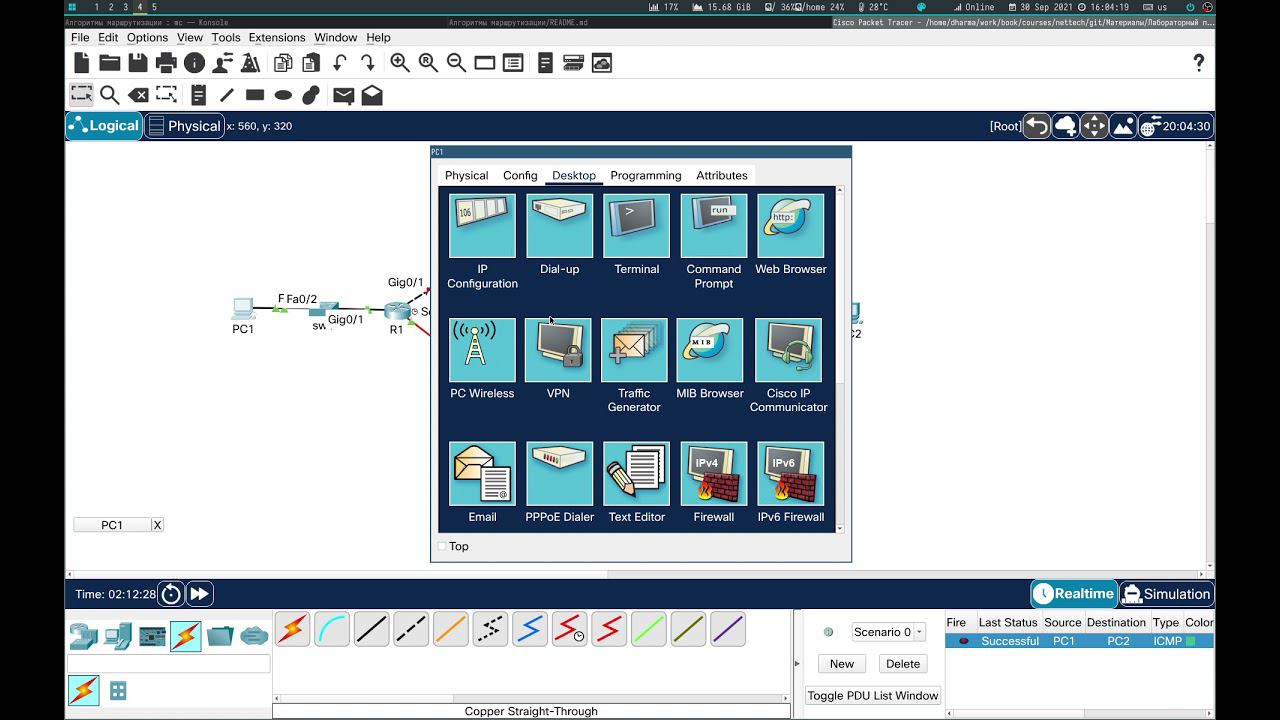Open PC Wireless utility

coord(482,350)
